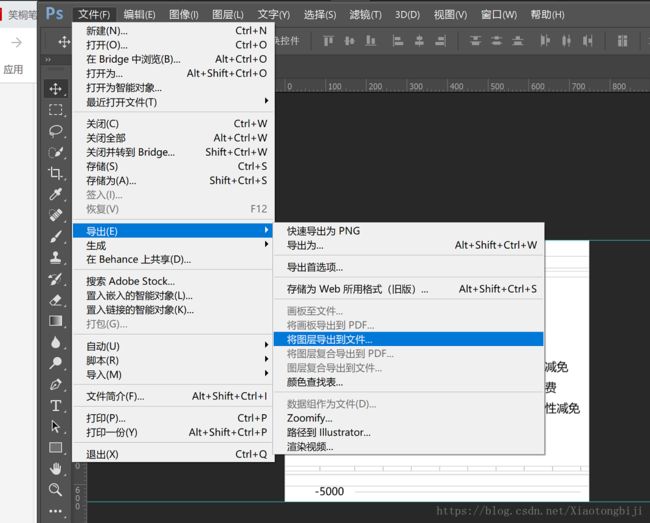Screen dimensions: 650x523
Task: Choose 存储为 Web 所用格式（旧版）
Action: [408, 289]
